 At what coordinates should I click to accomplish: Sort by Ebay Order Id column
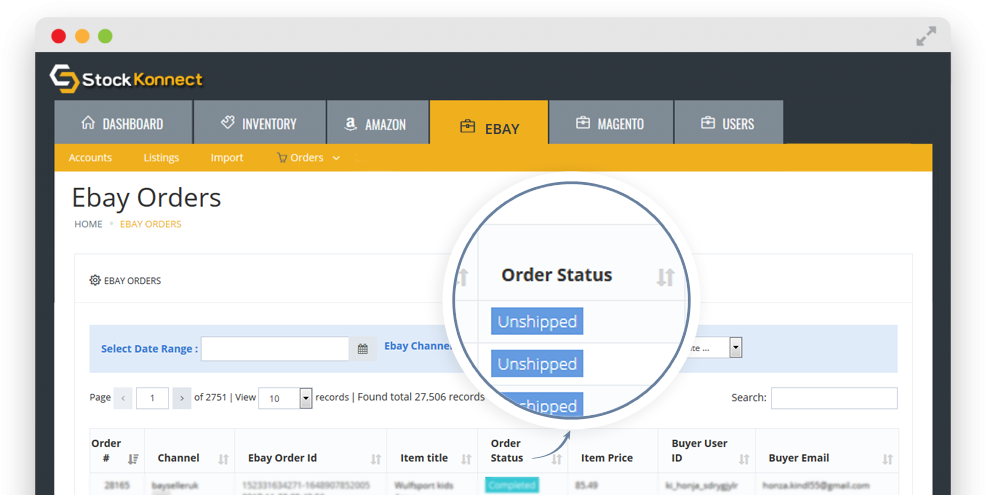tap(376, 459)
